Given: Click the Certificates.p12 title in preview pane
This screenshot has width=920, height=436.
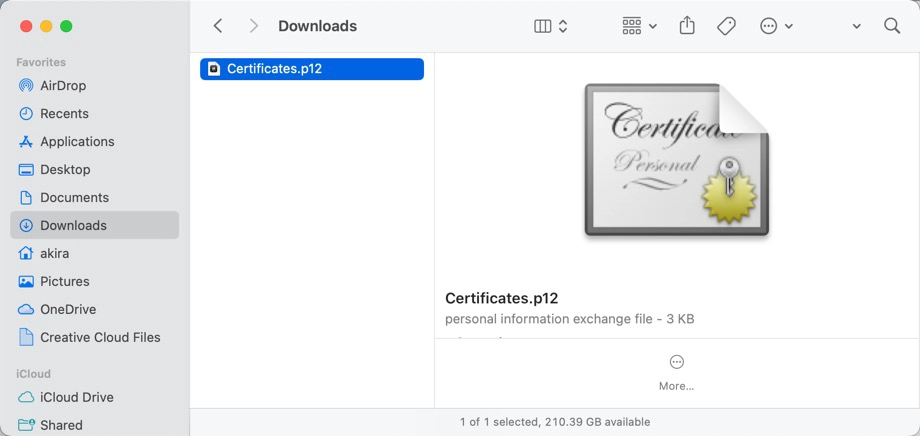Looking at the screenshot, I should pyautogui.click(x=502, y=298).
